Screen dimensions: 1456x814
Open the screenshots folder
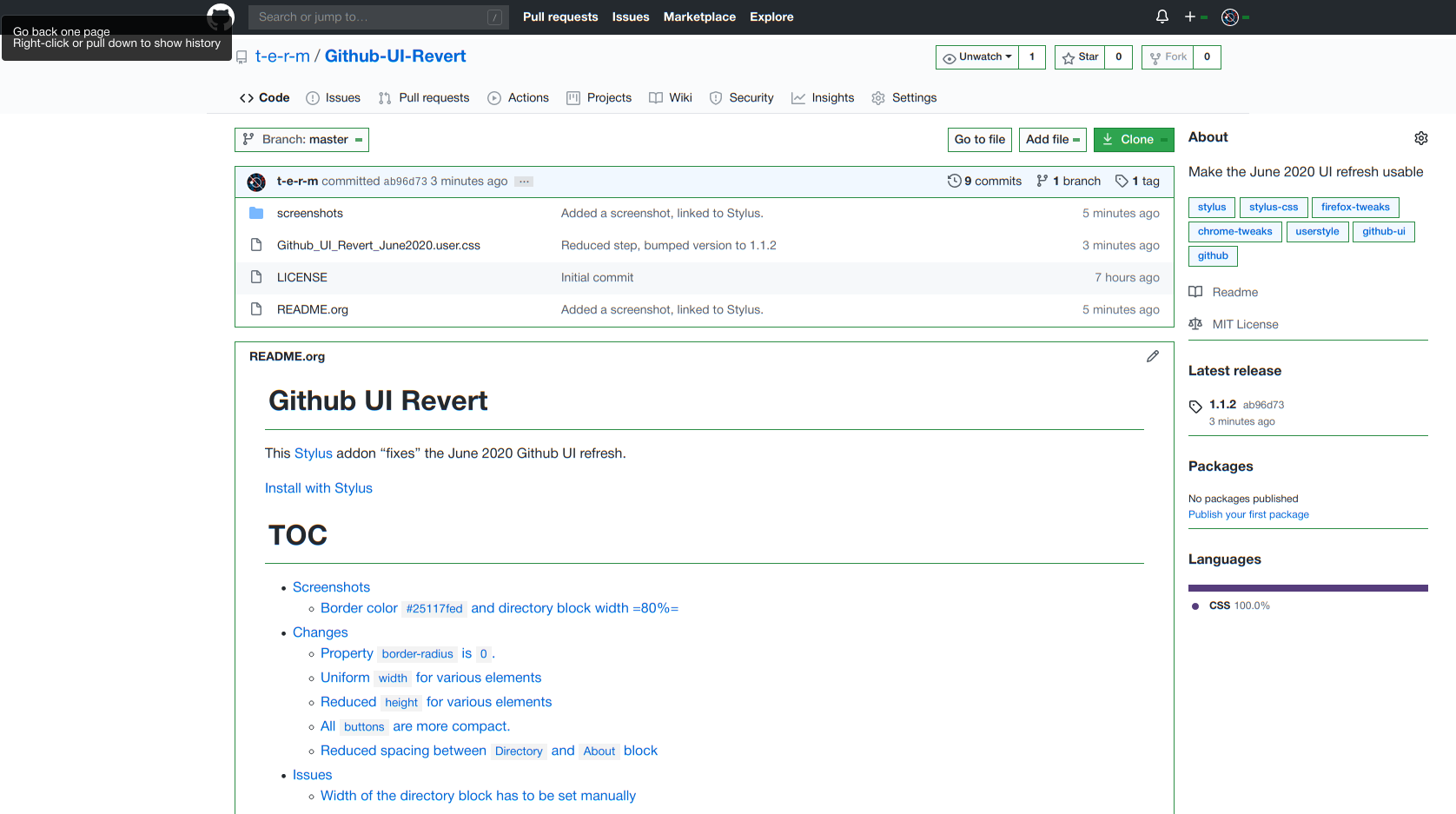click(x=310, y=214)
